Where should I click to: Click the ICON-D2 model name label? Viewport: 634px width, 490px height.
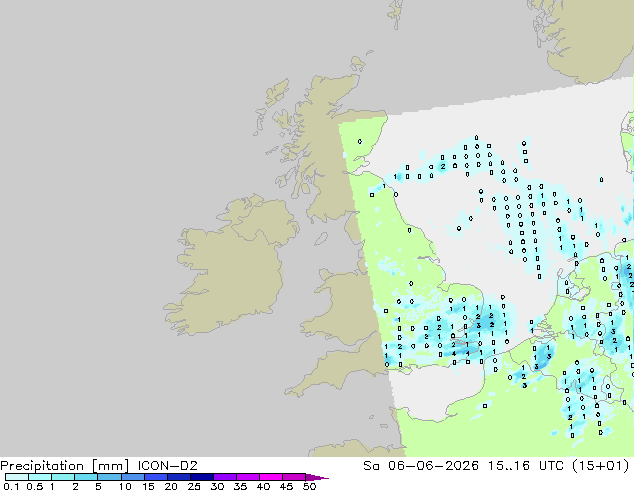[x=168, y=466]
